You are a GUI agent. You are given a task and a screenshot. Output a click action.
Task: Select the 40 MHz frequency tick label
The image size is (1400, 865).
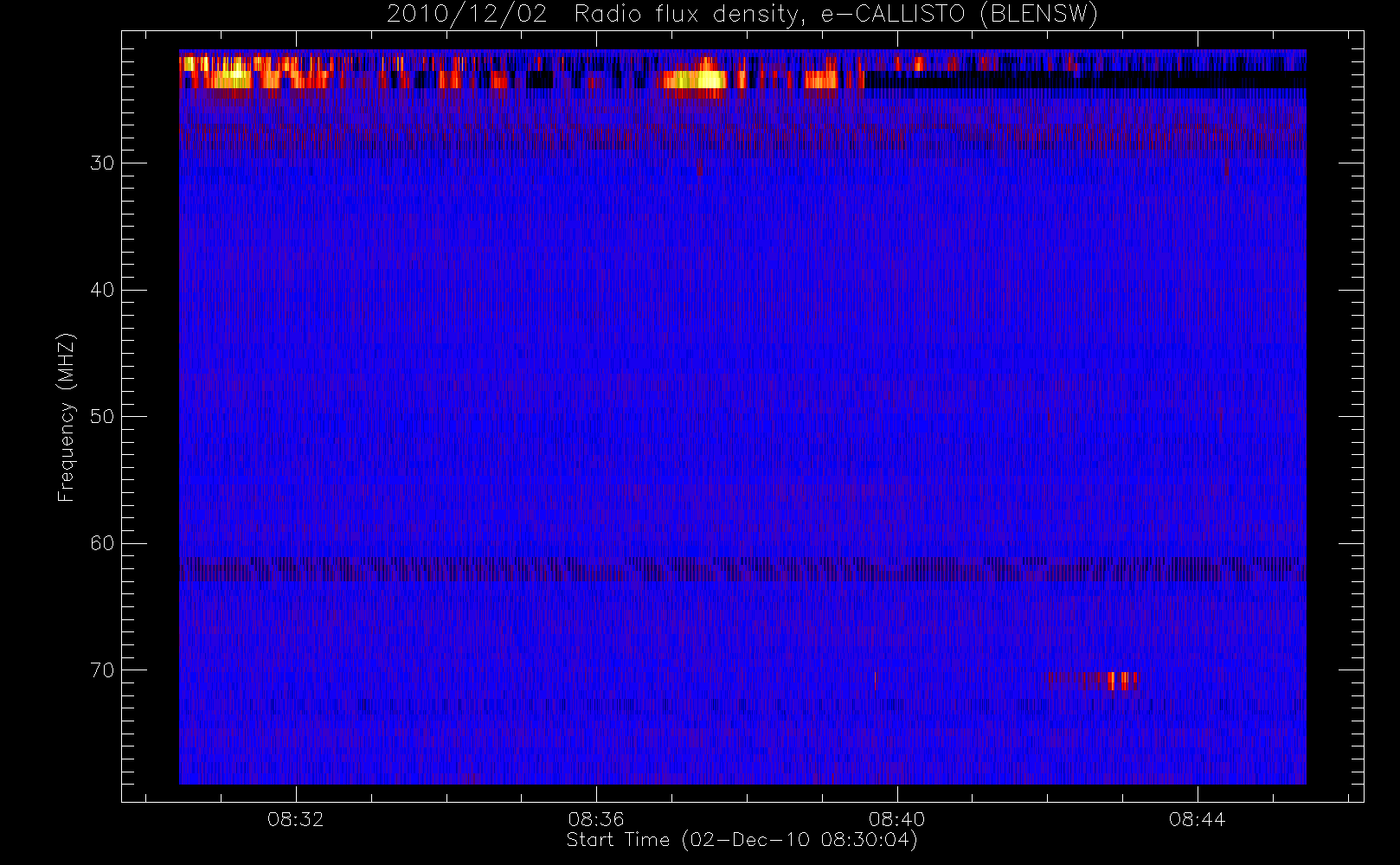pyautogui.click(x=102, y=290)
